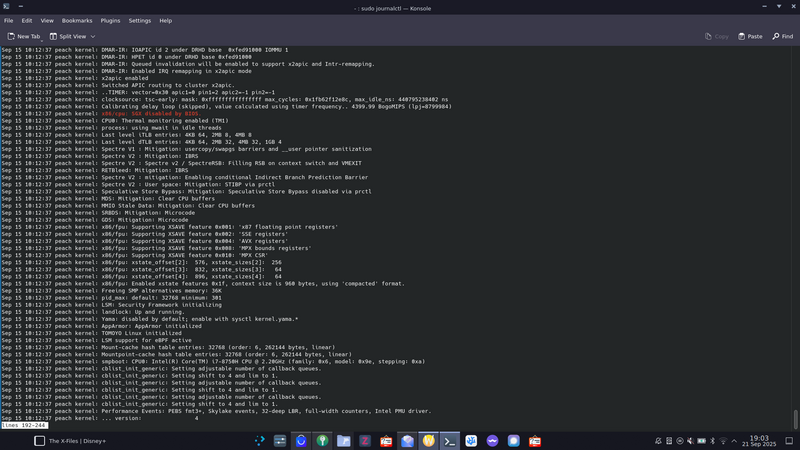The image size is (800, 450).
Task: Open the white-blue creature app icon
Action: click(x=471, y=441)
